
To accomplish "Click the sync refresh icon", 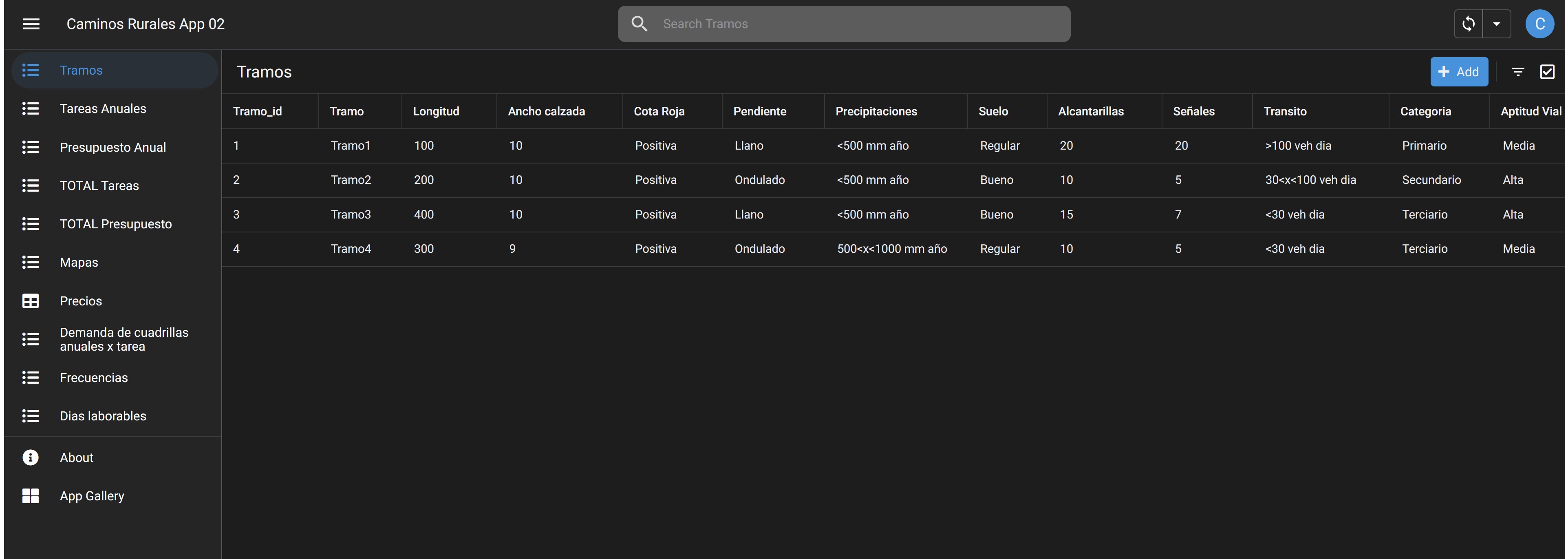I will coord(1468,24).
